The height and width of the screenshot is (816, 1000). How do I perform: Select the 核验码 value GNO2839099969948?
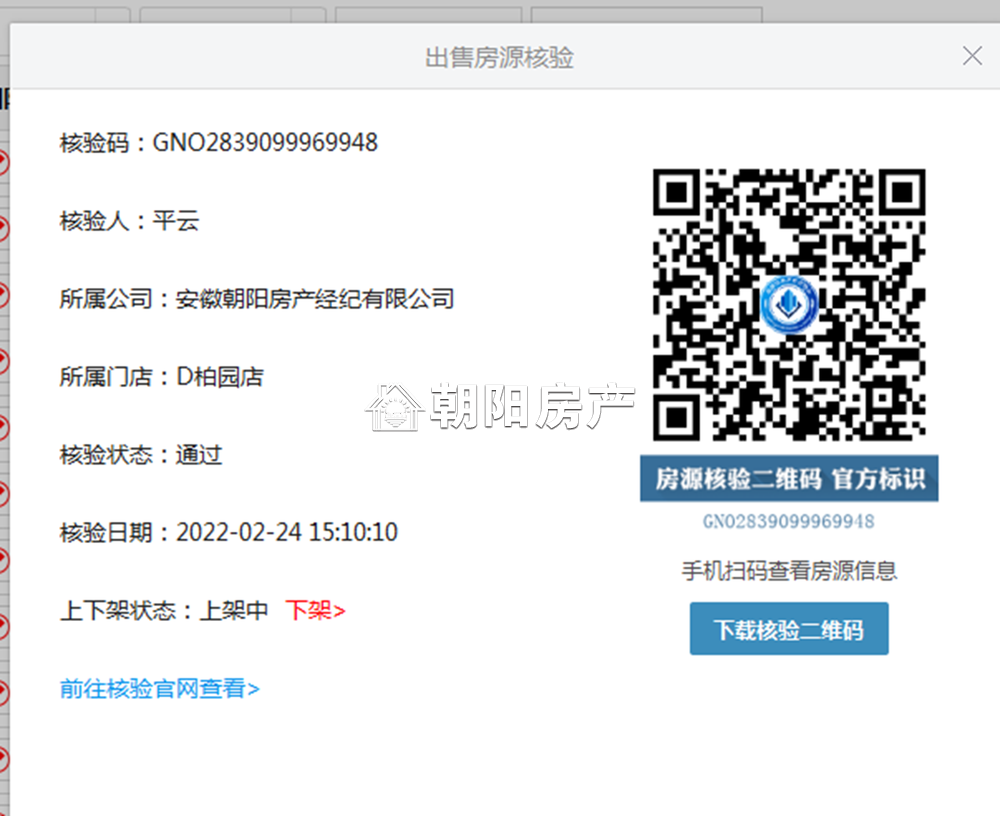(265, 143)
